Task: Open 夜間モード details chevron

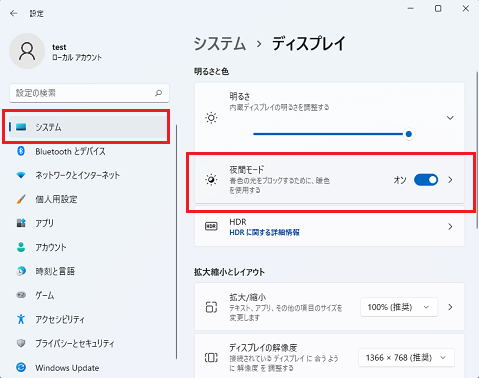Action: click(450, 180)
